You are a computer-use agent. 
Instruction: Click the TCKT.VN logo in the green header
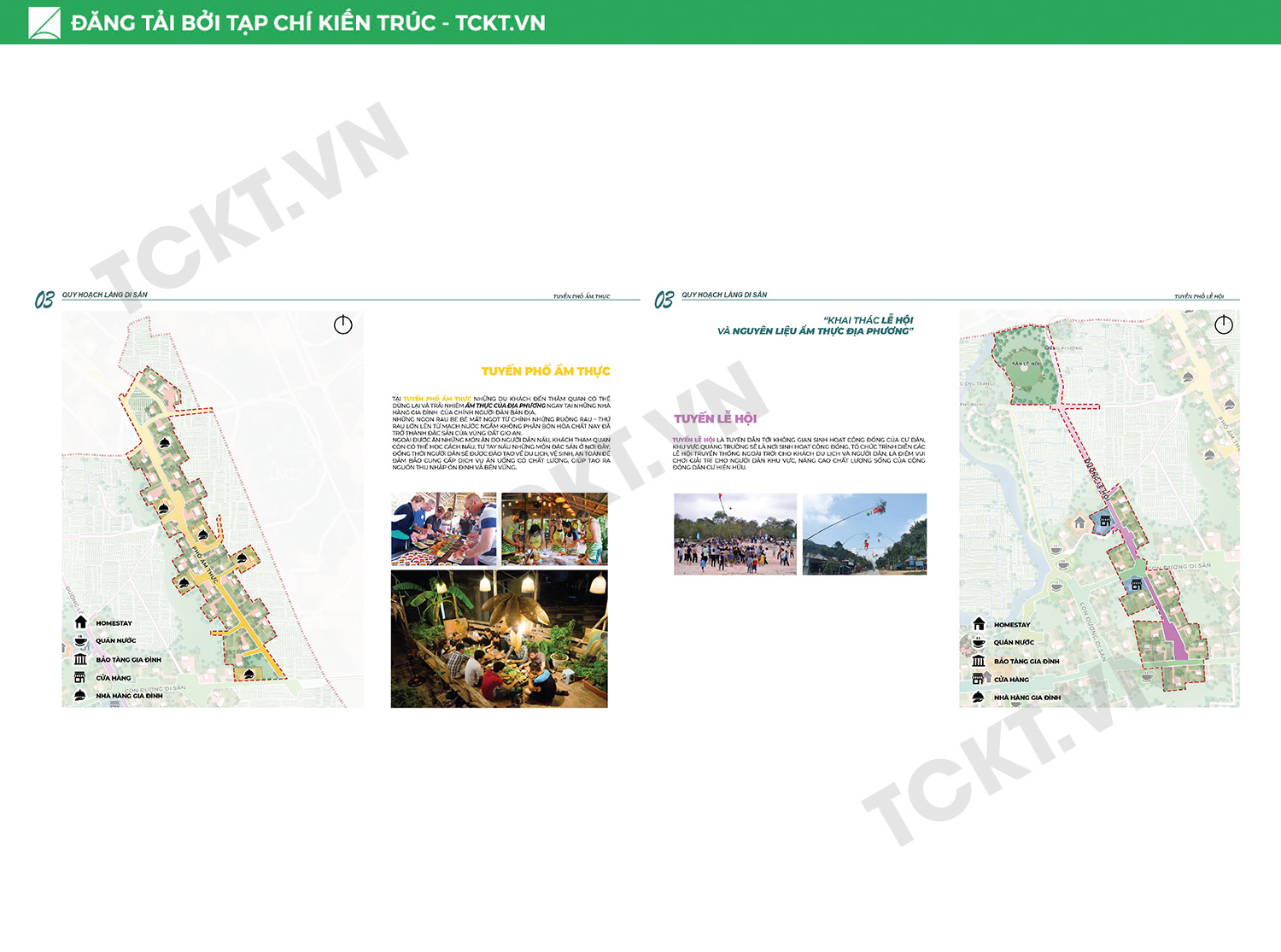44,23
